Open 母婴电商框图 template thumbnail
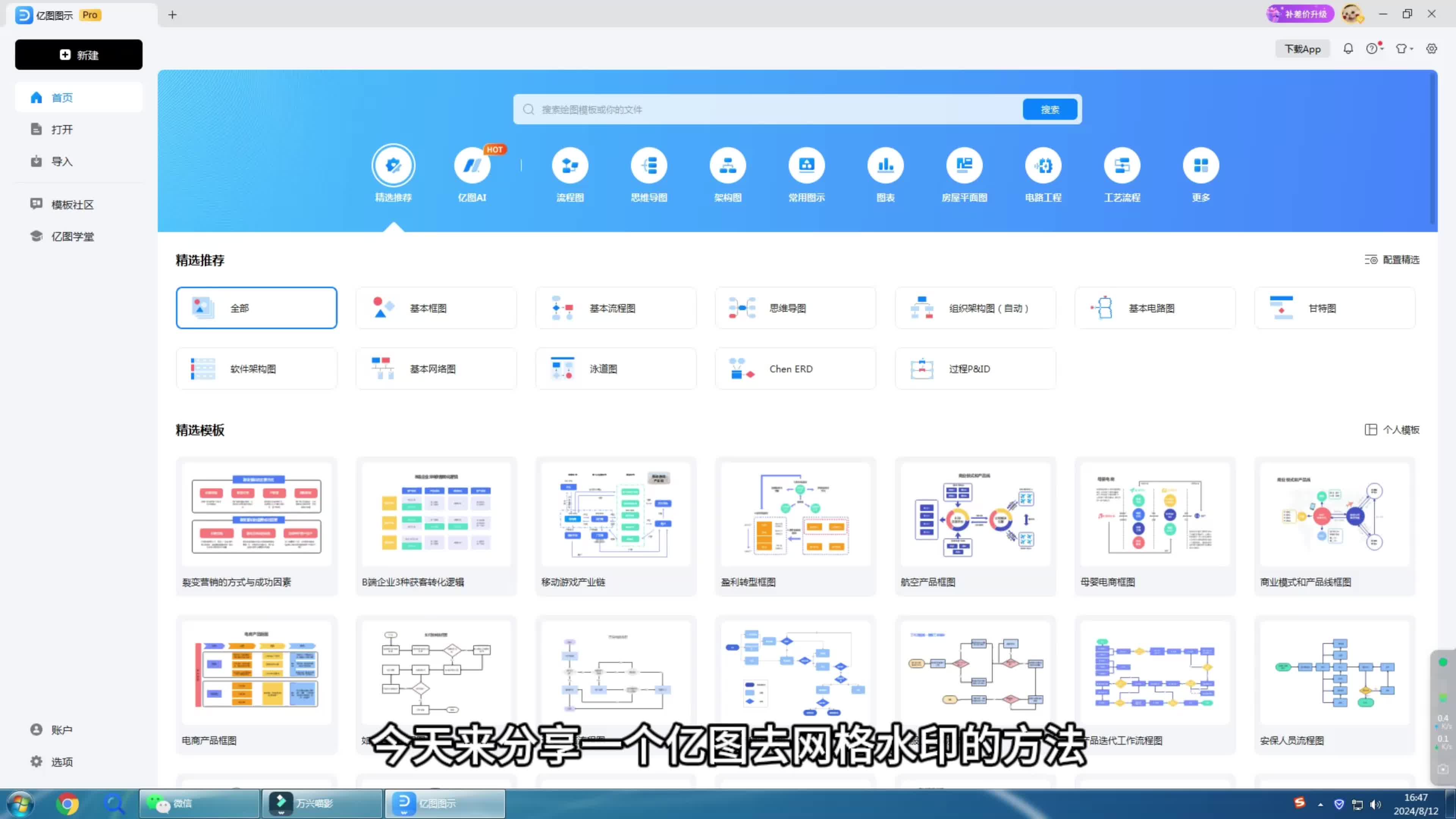 [x=1155, y=515]
